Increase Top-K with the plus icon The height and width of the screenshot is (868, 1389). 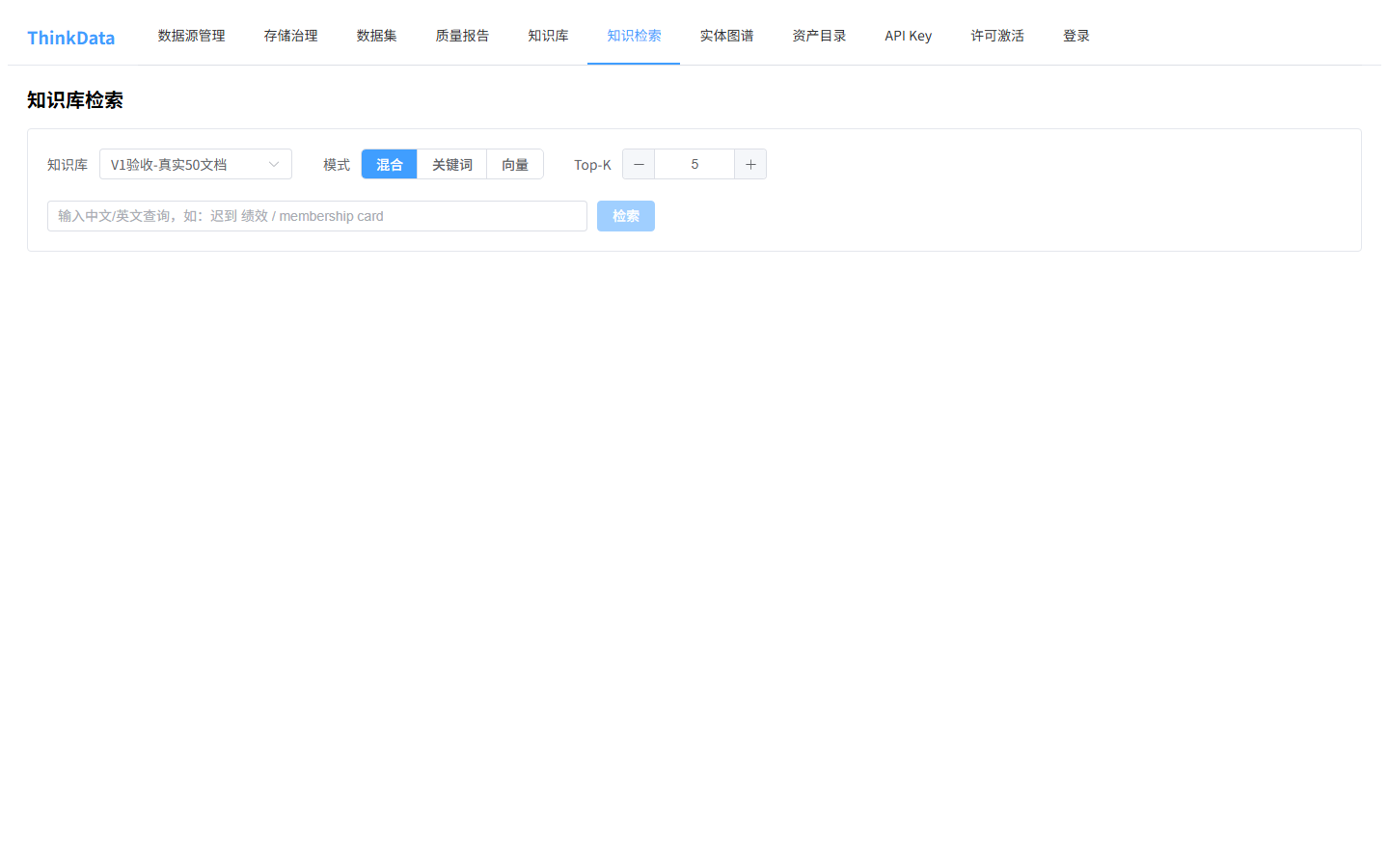(750, 164)
